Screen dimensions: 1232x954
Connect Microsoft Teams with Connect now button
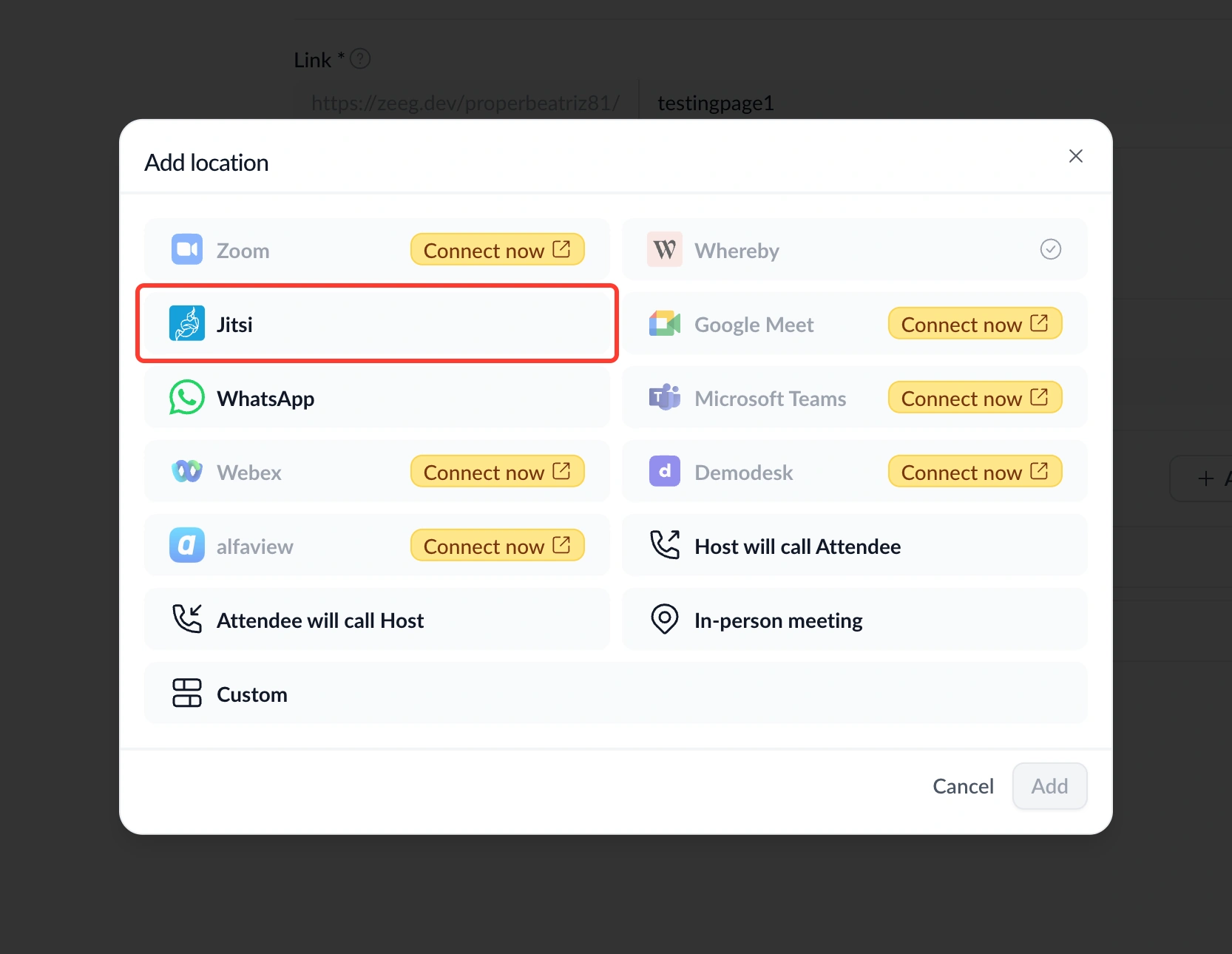click(975, 398)
